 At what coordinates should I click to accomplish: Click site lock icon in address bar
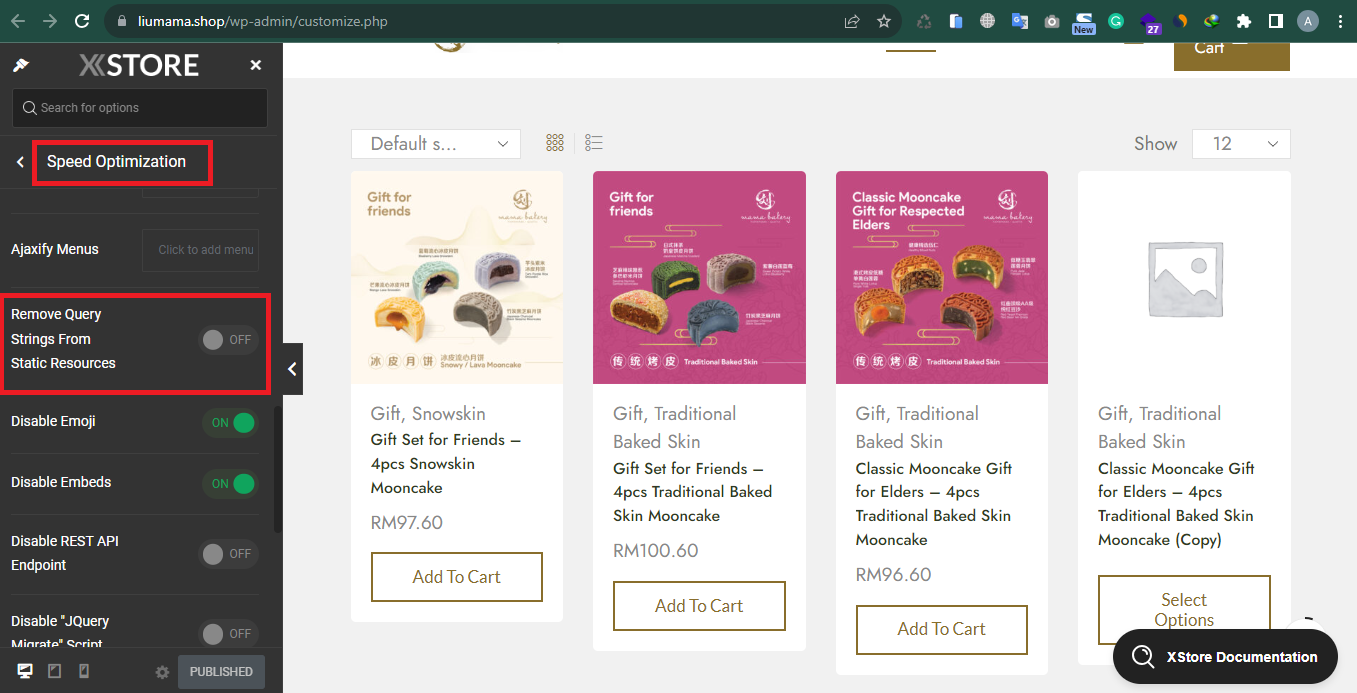(121, 21)
